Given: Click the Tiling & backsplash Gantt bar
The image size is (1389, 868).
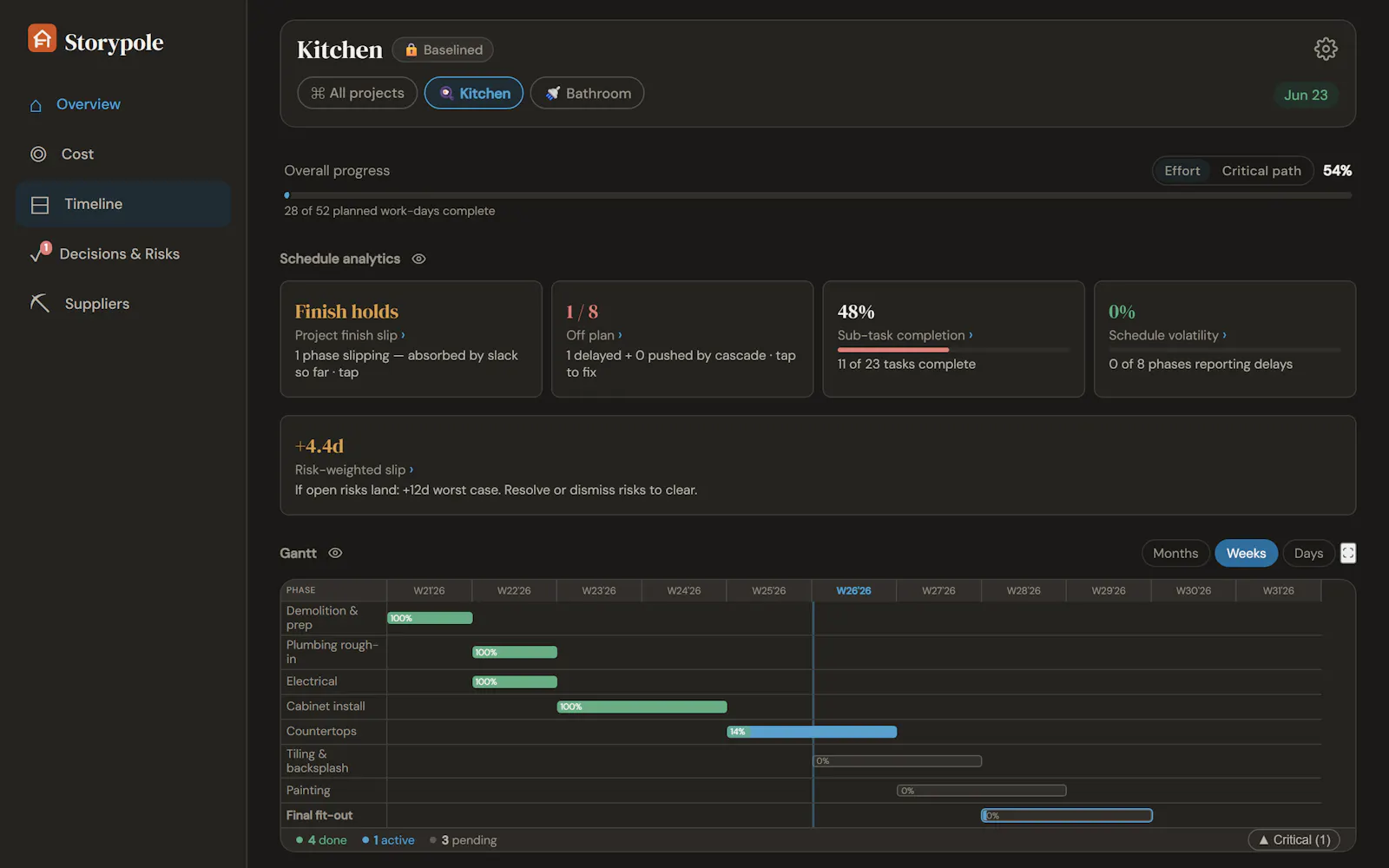Looking at the screenshot, I should click(x=897, y=761).
